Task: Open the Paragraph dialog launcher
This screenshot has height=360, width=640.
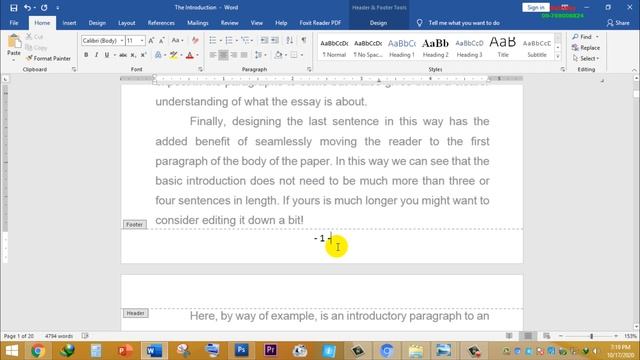Action: 309,69
